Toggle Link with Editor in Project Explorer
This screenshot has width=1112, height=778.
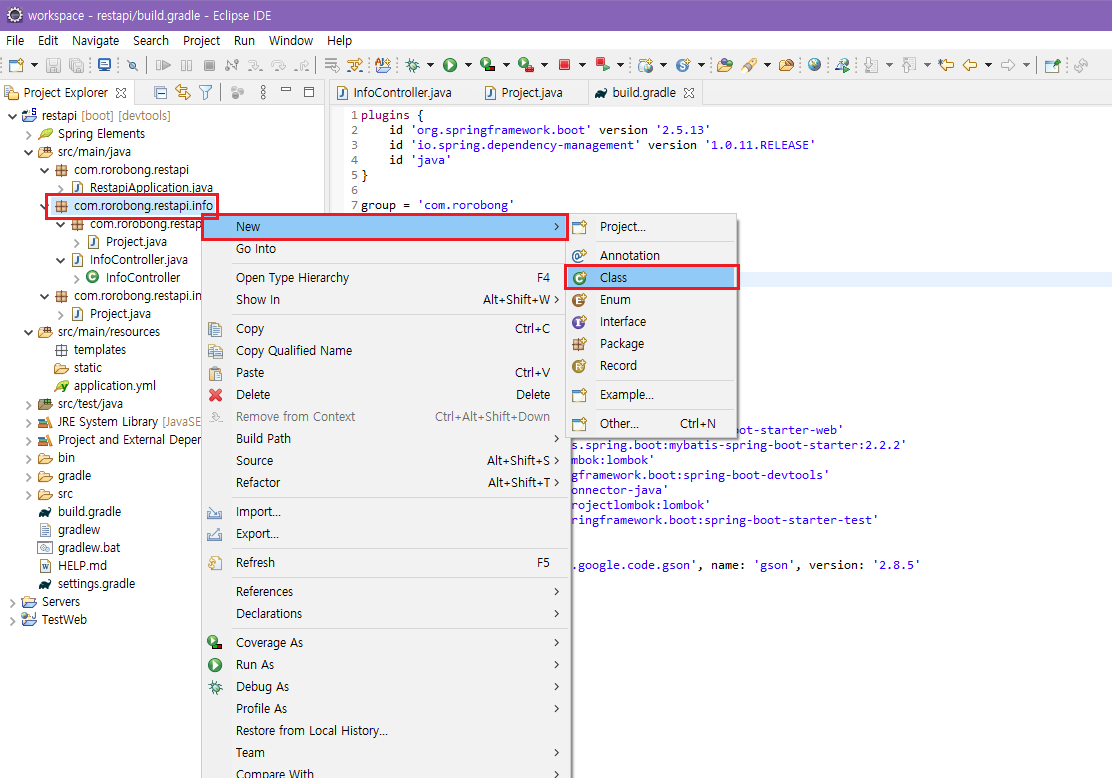183,92
